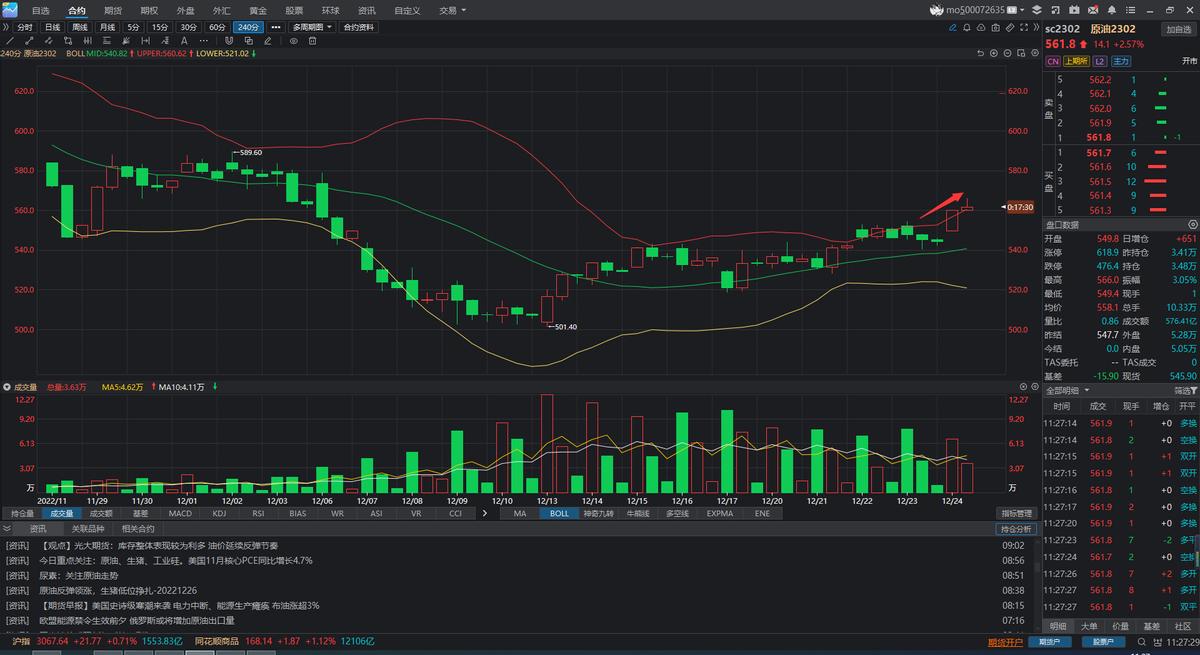This screenshot has width=1200, height=655.
Task: Open the 期货 top menu tab
Action: click(x=113, y=10)
